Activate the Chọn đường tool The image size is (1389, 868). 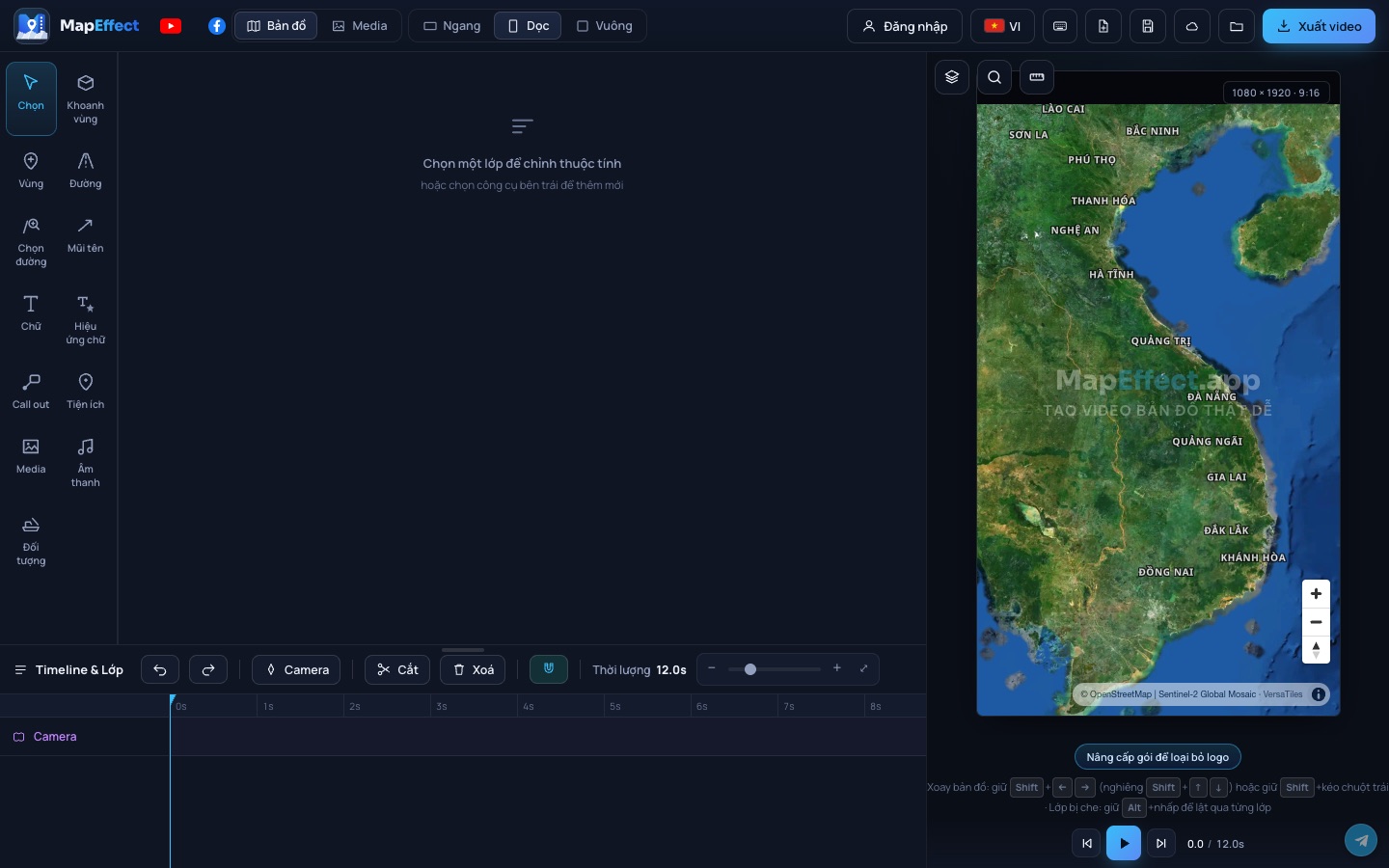click(x=31, y=241)
